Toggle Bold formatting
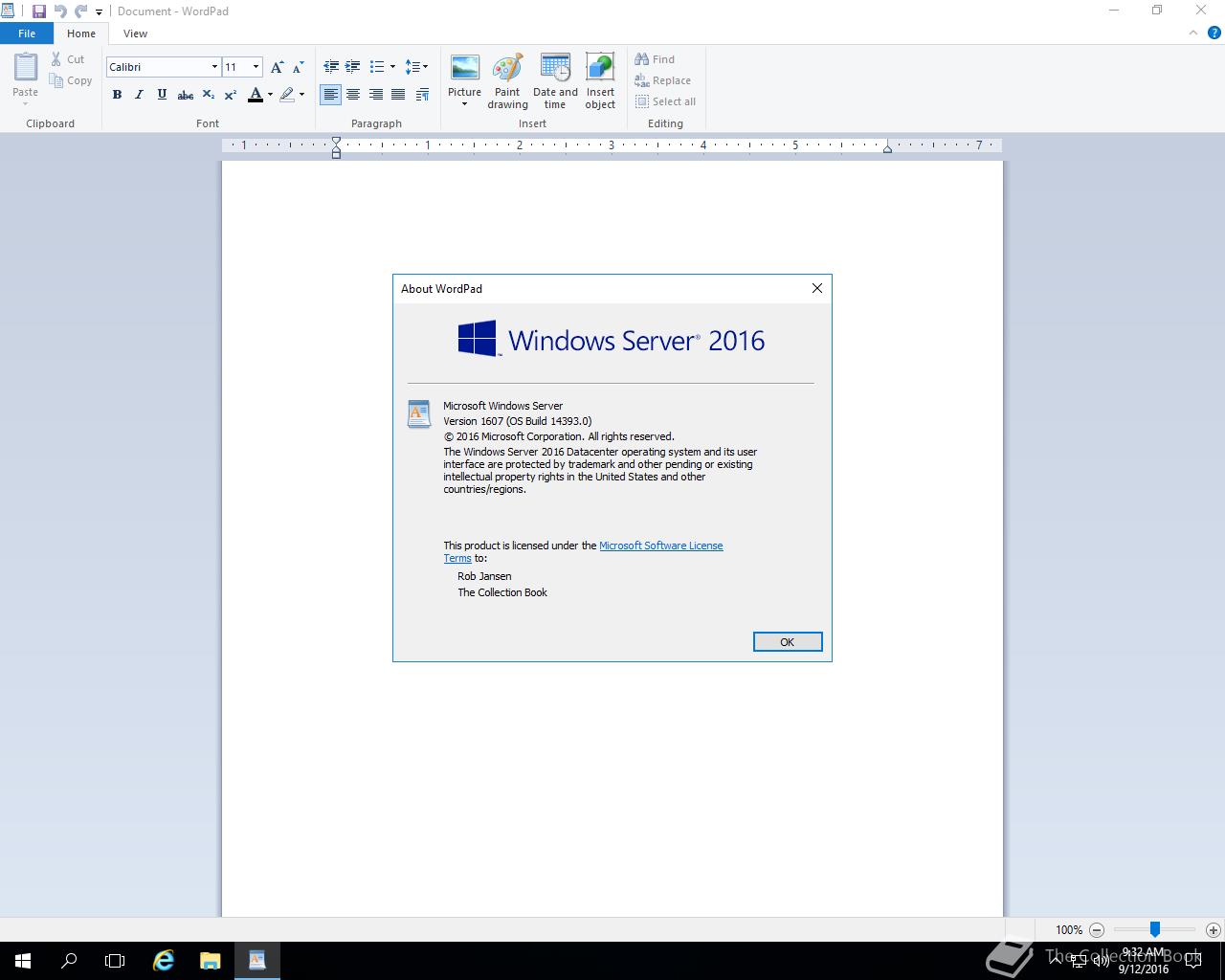The width and height of the screenshot is (1225, 980). point(117,95)
